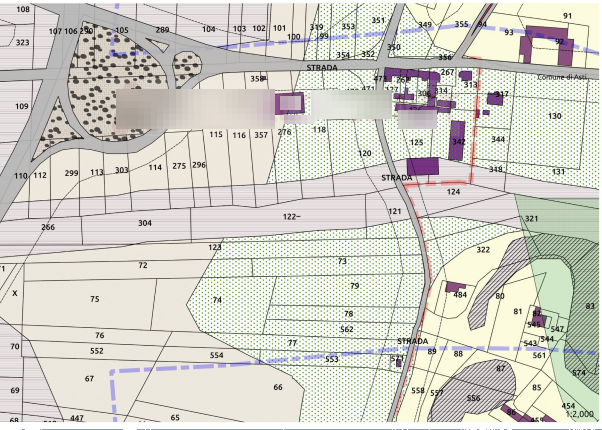
Task: Click the Comune di Asti label
Action: [x=561, y=77]
